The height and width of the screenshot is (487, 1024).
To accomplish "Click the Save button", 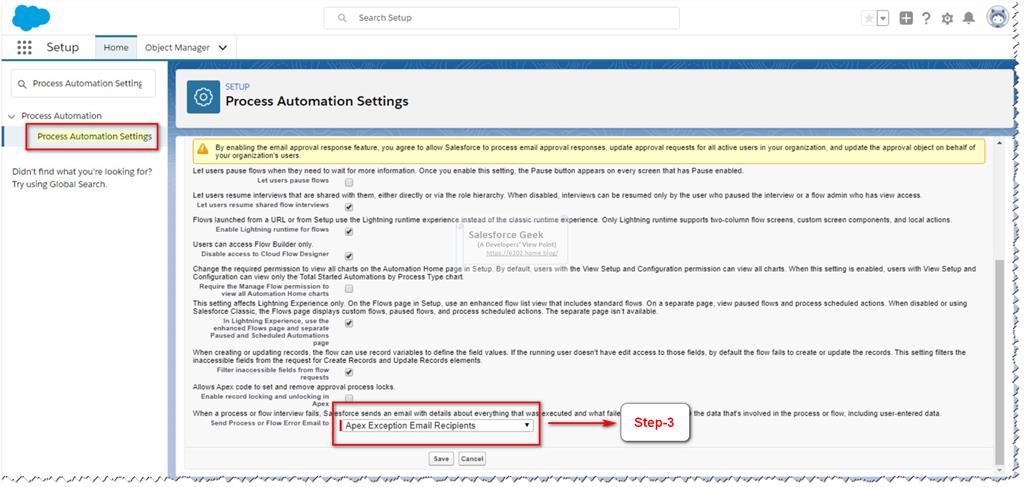I will tap(441, 459).
